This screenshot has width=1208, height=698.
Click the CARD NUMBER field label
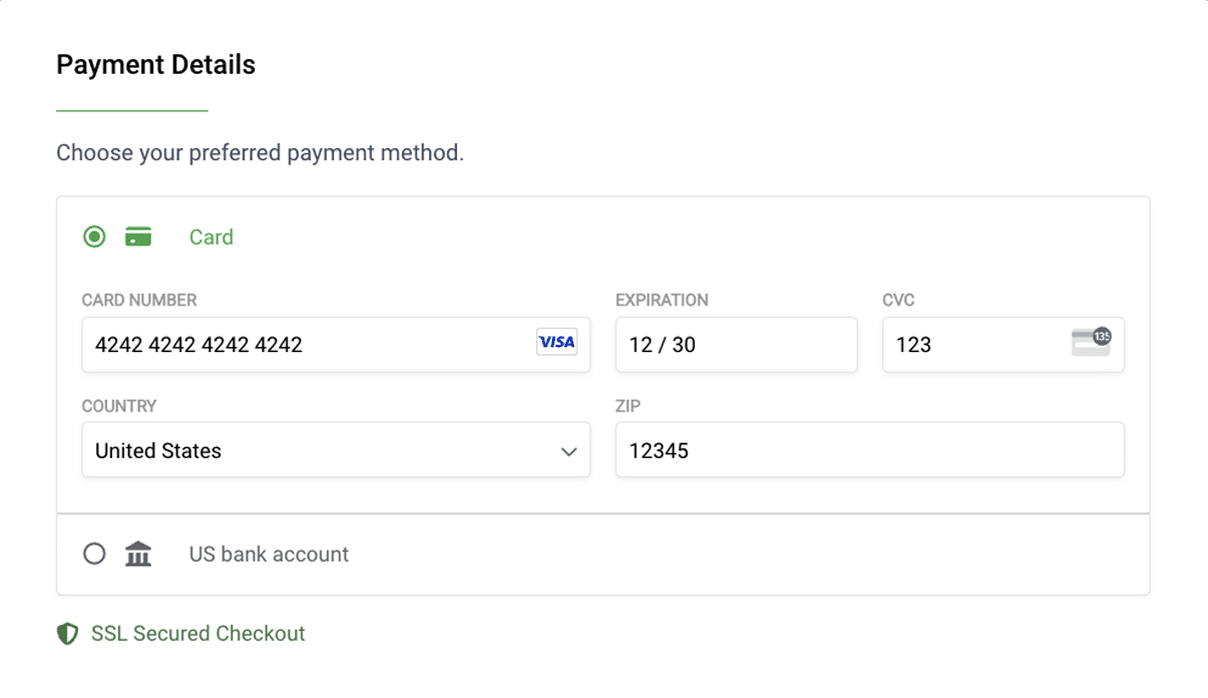pyautogui.click(x=139, y=300)
